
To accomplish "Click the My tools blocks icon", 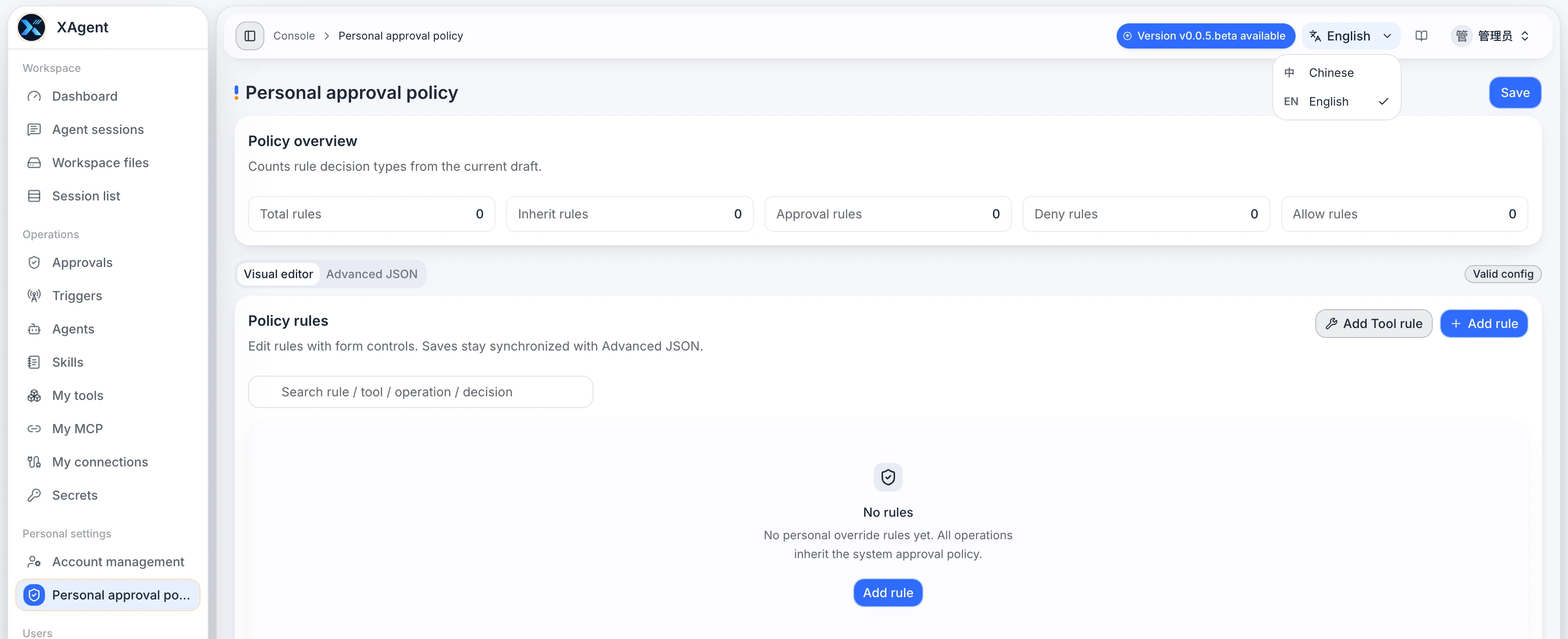I will pyautogui.click(x=34, y=395).
